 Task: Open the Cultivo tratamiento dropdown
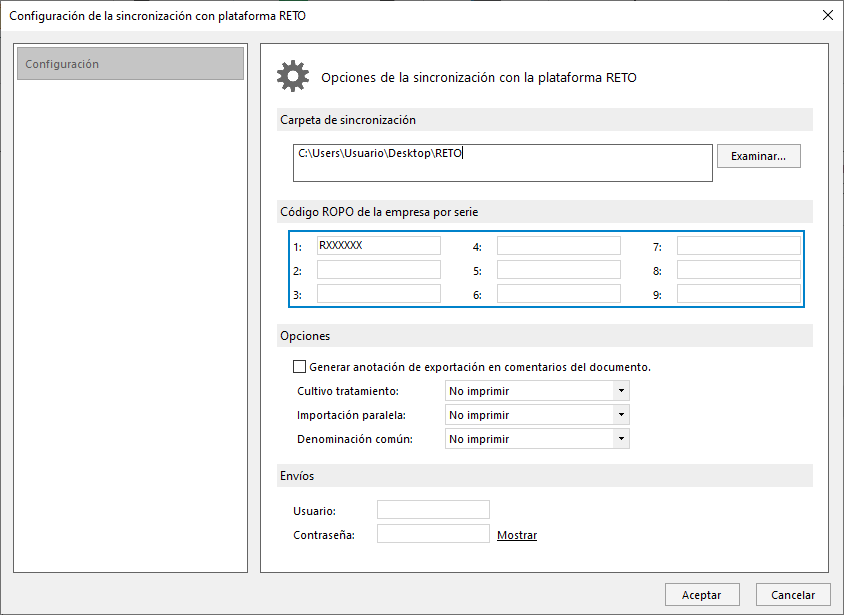click(x=537, y=391)
